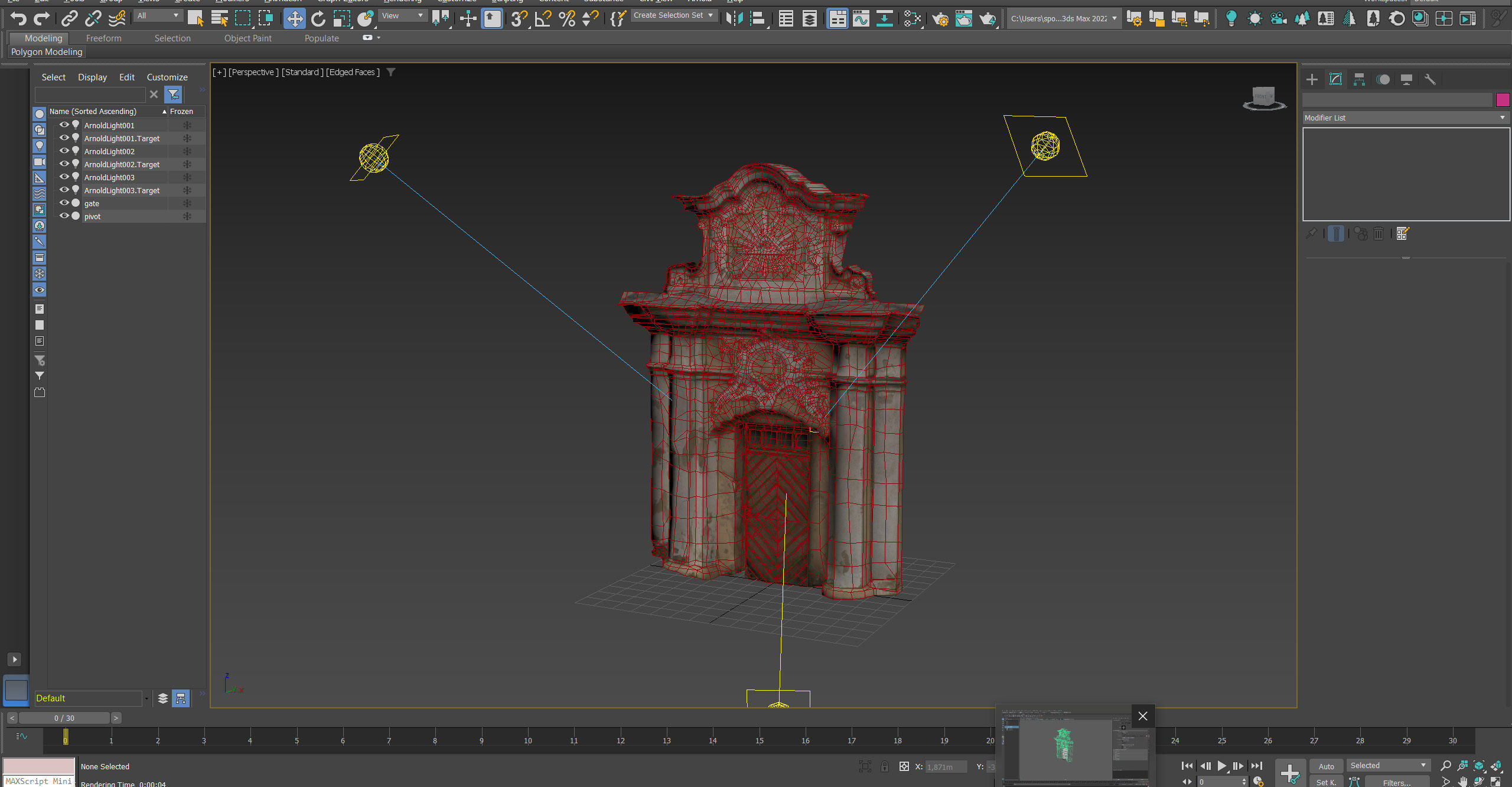Open the Schematic View icon
The height and width of the screenshot is (787, 1512).
coord(884,19)
